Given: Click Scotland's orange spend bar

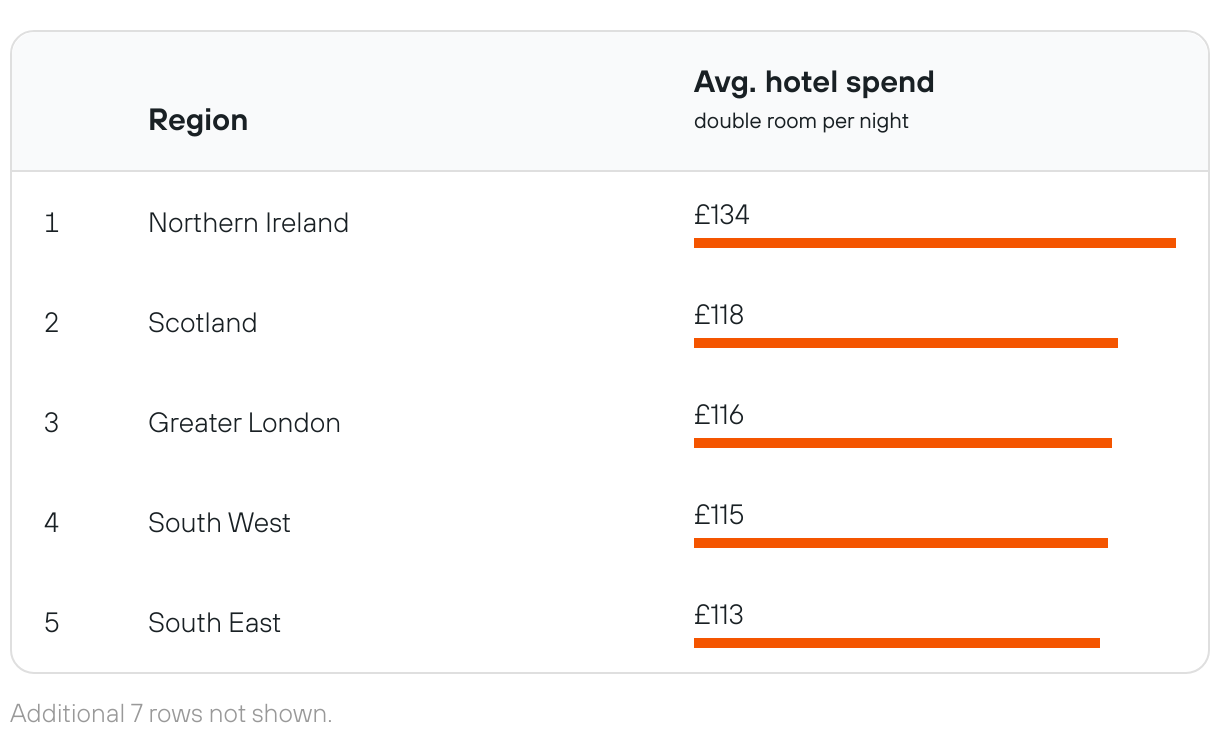Looking at the screenshot, I should [x=905, y=343].
